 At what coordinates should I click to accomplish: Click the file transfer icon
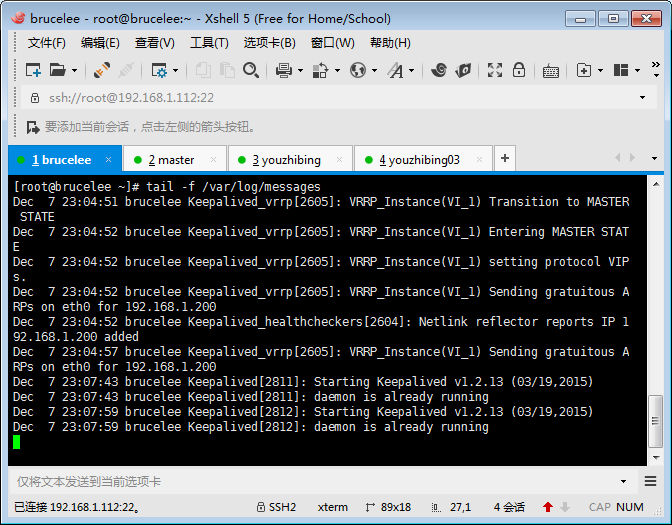[320, 70]
